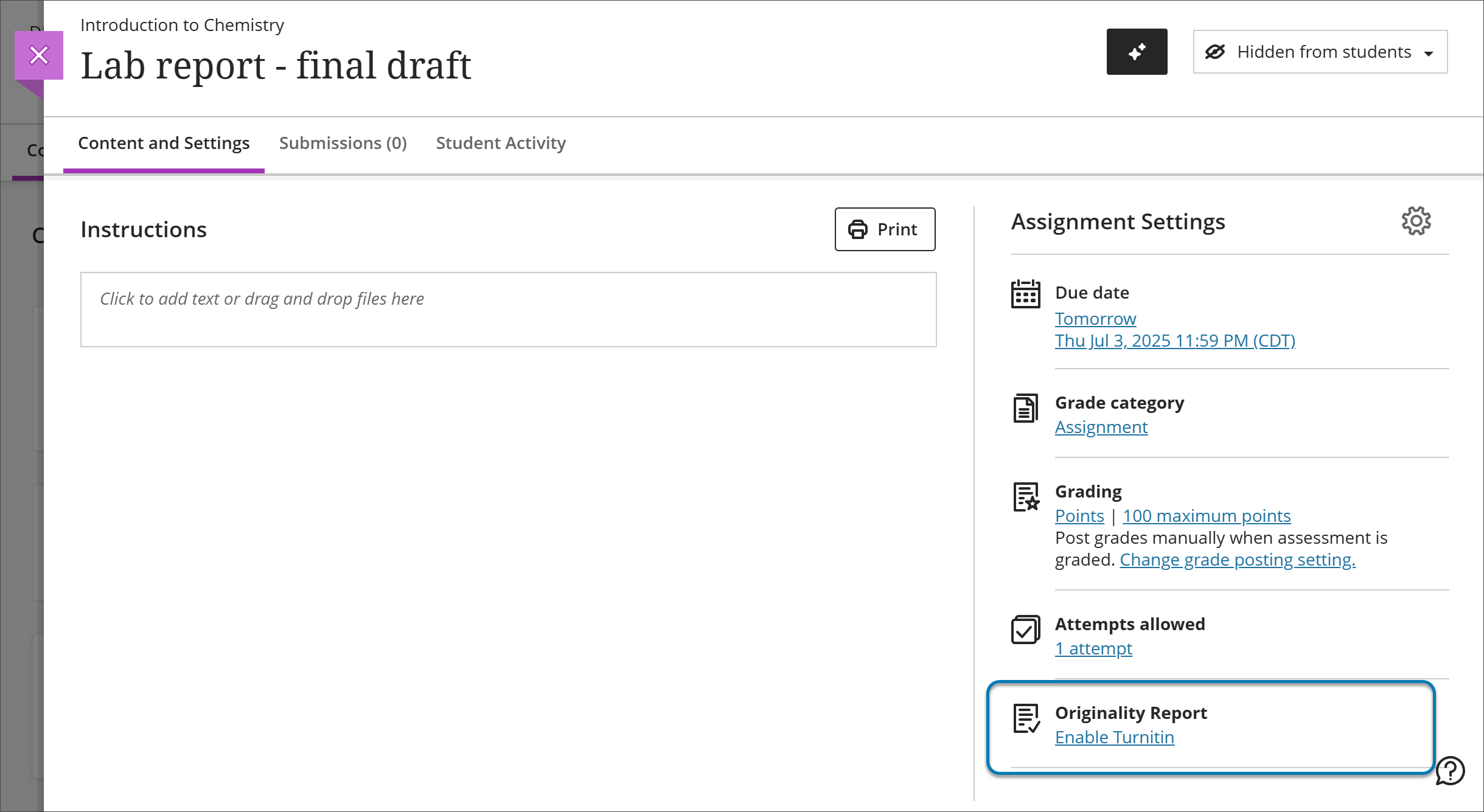Open the Assignment Settings gear
Viewport: 1484px width, 812px height.
1416,221
